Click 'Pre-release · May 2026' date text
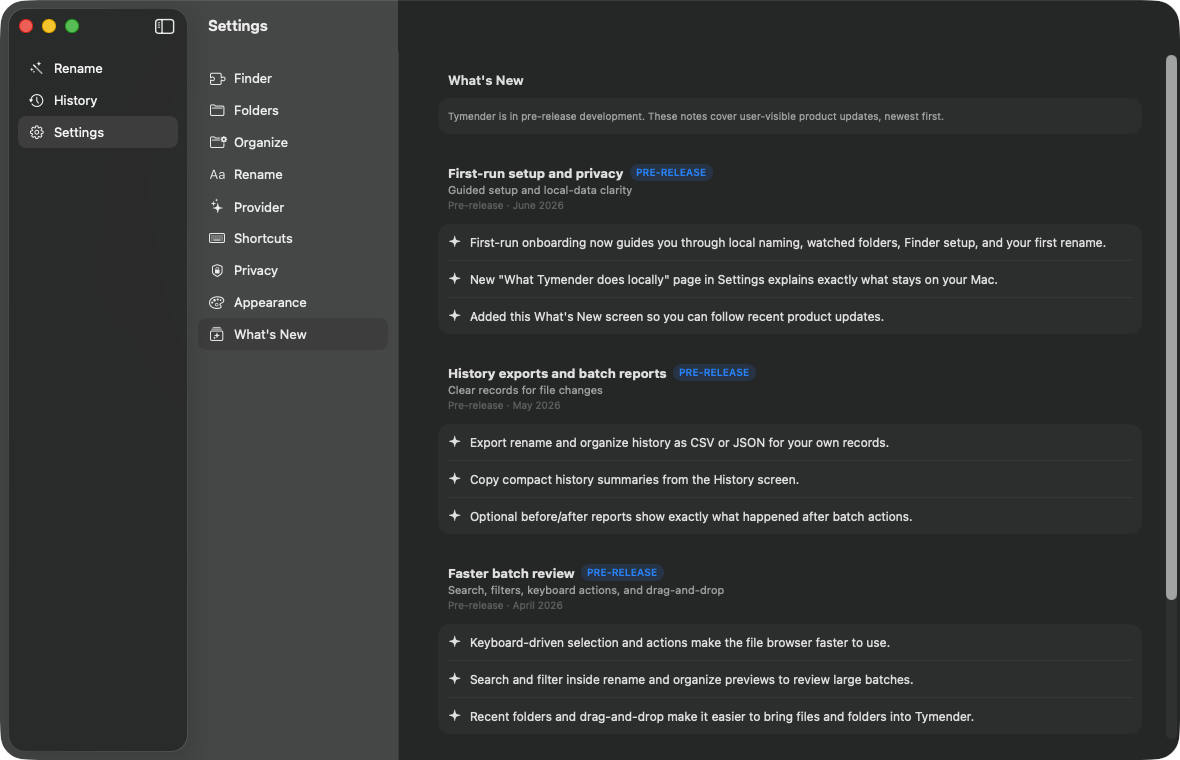Viewport: 1180px width, 760px height. tap(504, 406)
